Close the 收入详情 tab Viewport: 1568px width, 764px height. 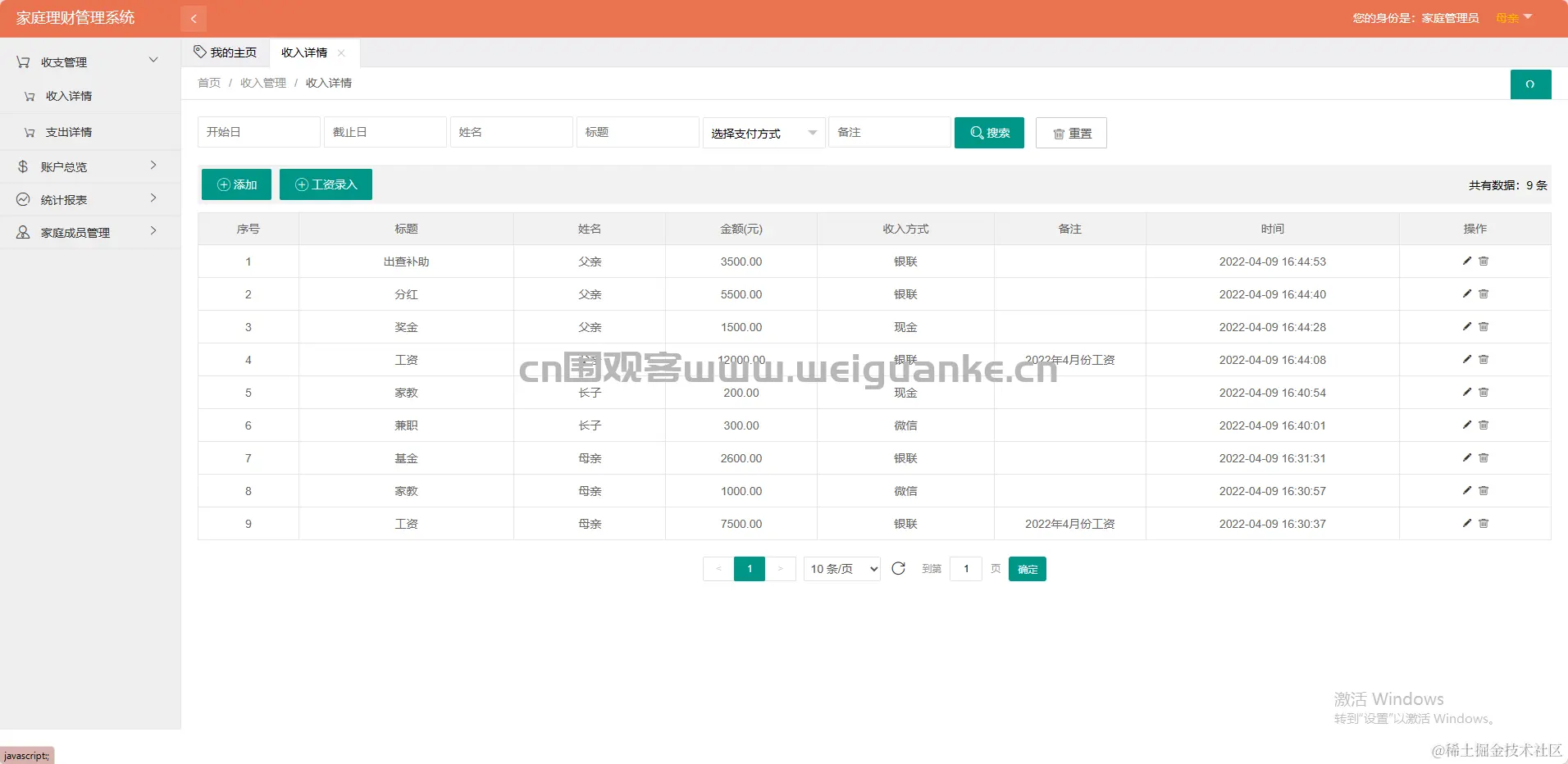341,52
